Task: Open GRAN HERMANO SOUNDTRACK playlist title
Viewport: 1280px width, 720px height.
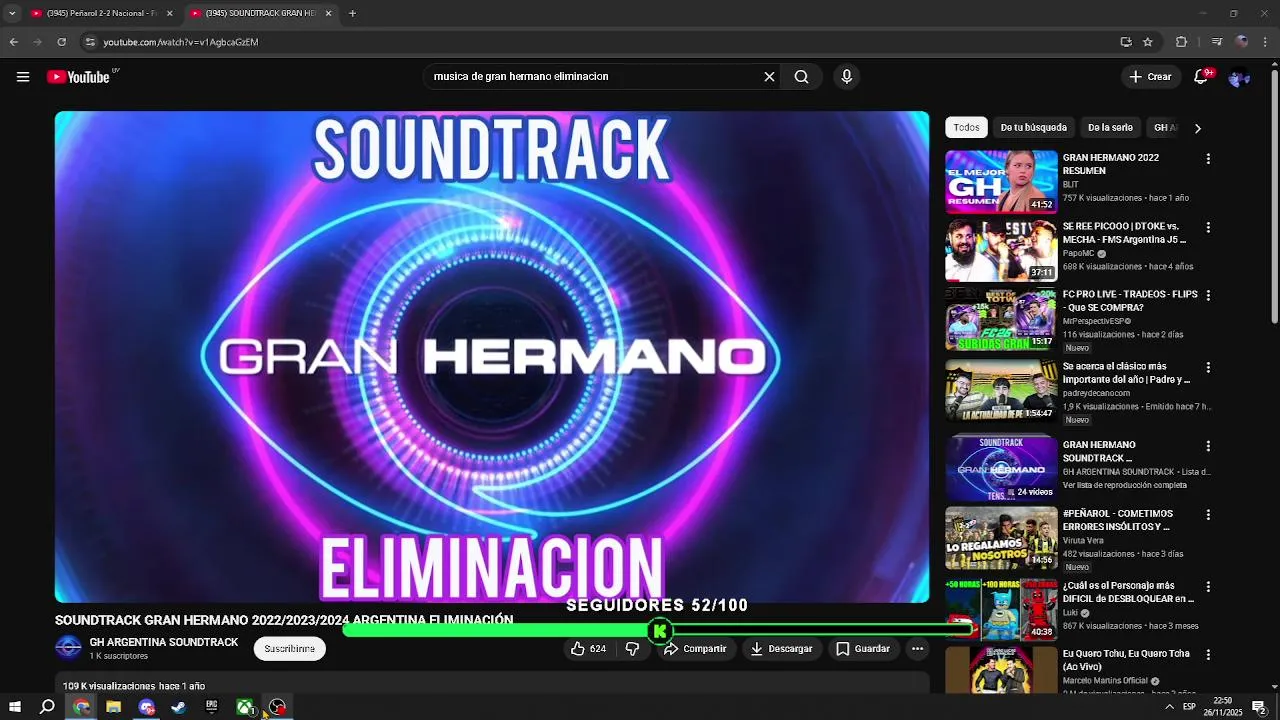Action: pos(1099,451)
